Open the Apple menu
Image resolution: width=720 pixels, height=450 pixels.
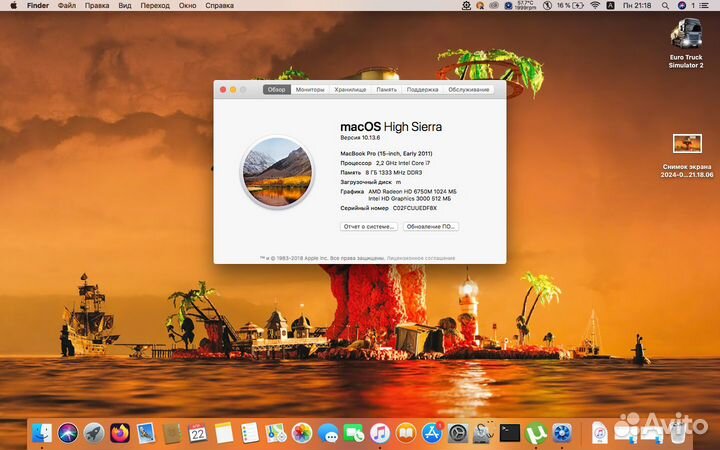(13, 6)
